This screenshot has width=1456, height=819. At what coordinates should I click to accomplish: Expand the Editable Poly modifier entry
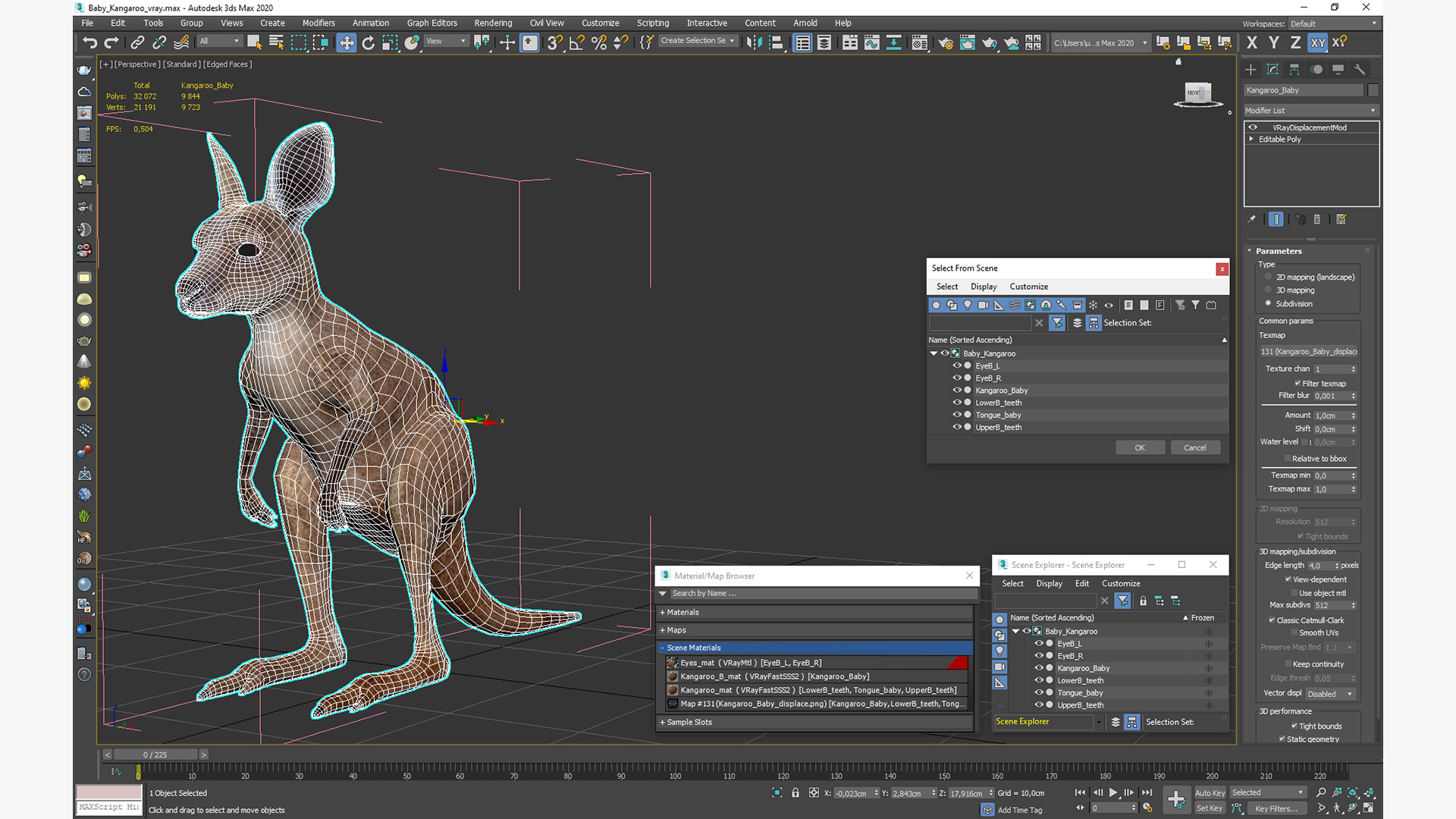click(1251, 139)
